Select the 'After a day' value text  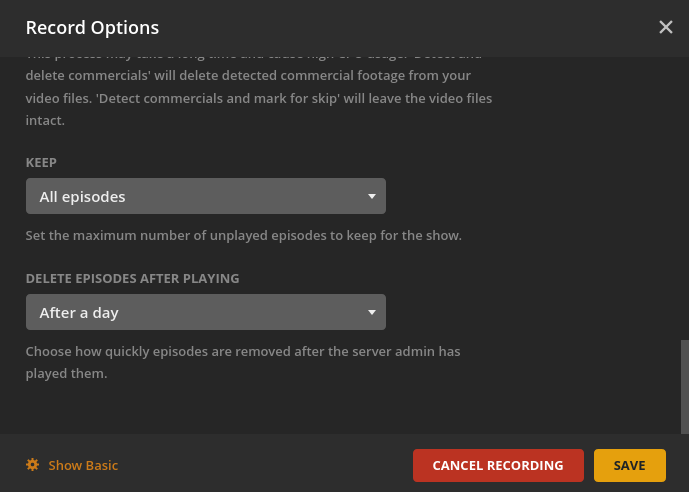pyautogui.click(x=79, y=313)
